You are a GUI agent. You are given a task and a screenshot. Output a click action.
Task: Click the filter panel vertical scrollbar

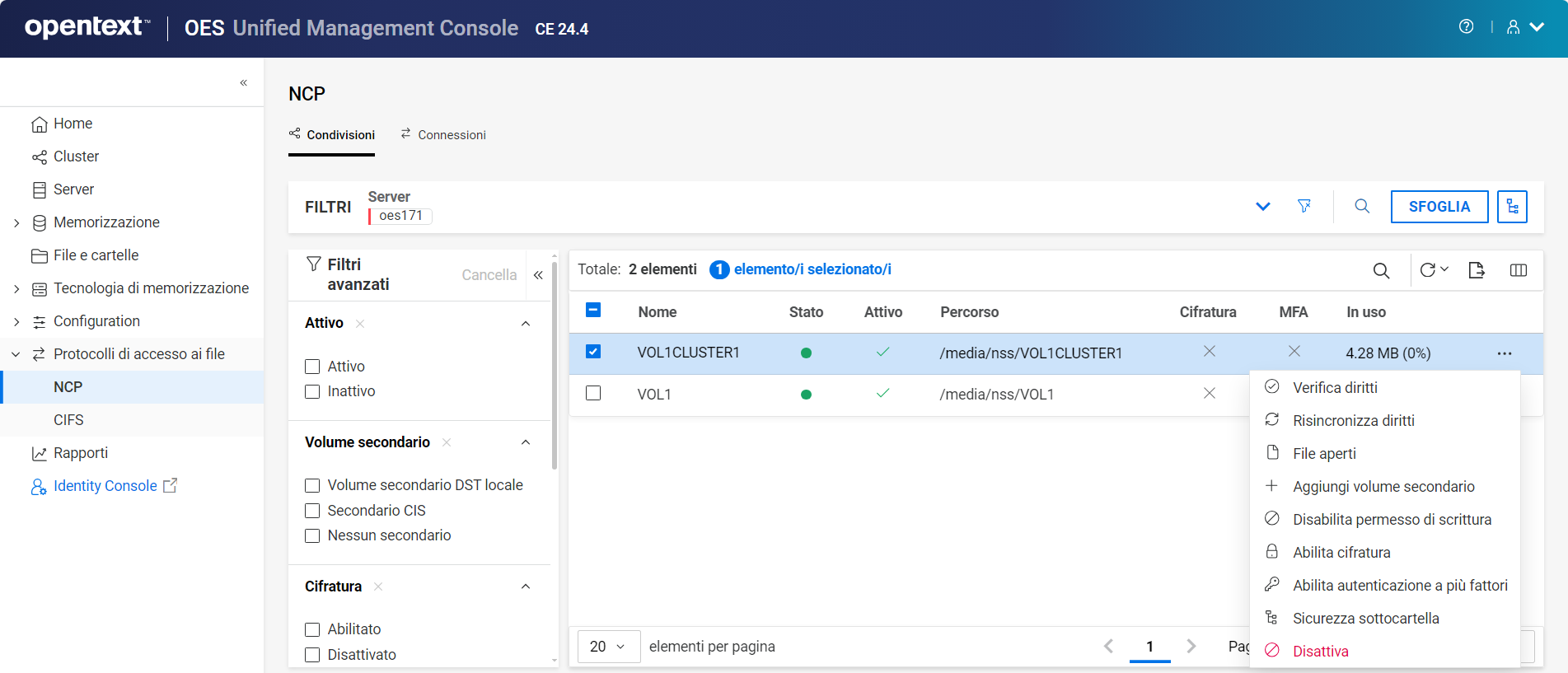(555, 371)
